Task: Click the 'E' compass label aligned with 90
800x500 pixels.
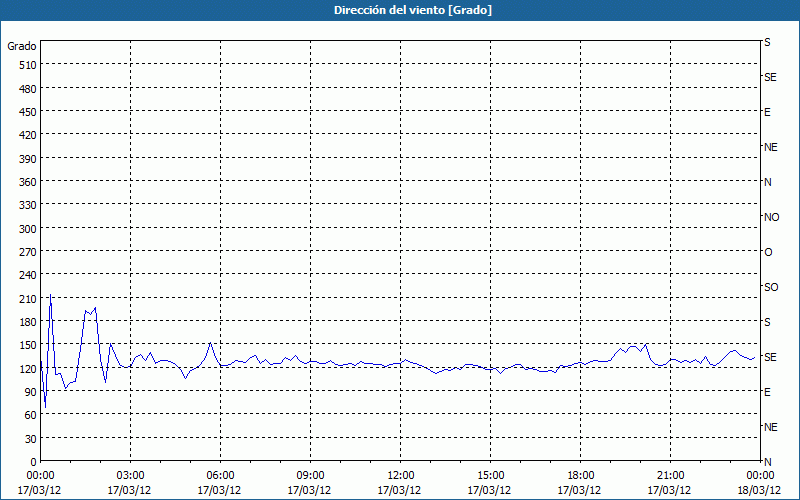Action: click(767, 392)
